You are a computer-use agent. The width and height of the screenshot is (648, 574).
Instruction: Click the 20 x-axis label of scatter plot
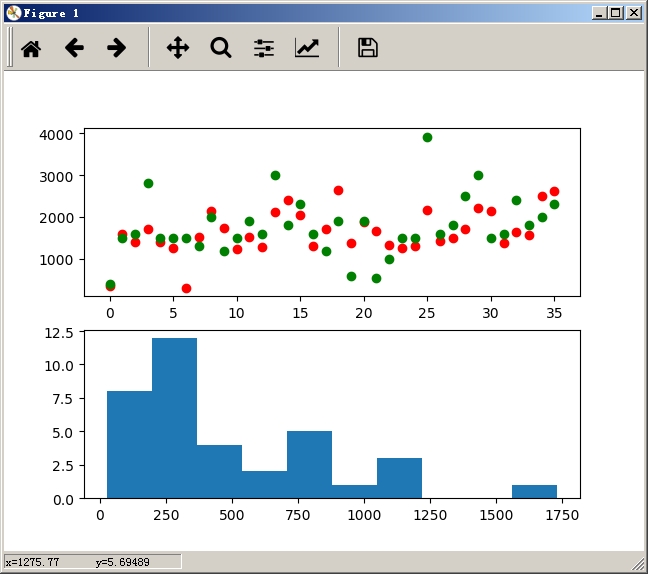coord(364,313)
